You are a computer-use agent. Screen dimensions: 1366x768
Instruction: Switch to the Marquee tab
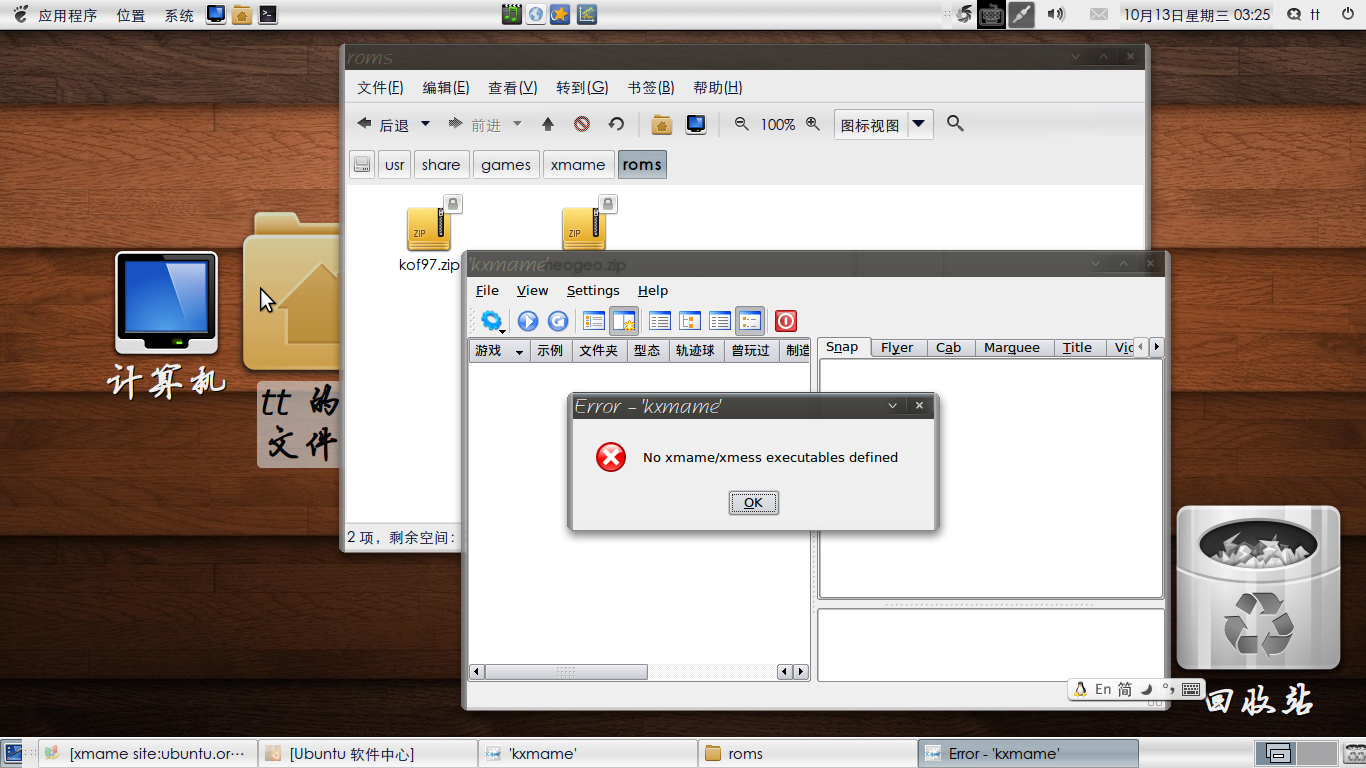click(1012, 348)
